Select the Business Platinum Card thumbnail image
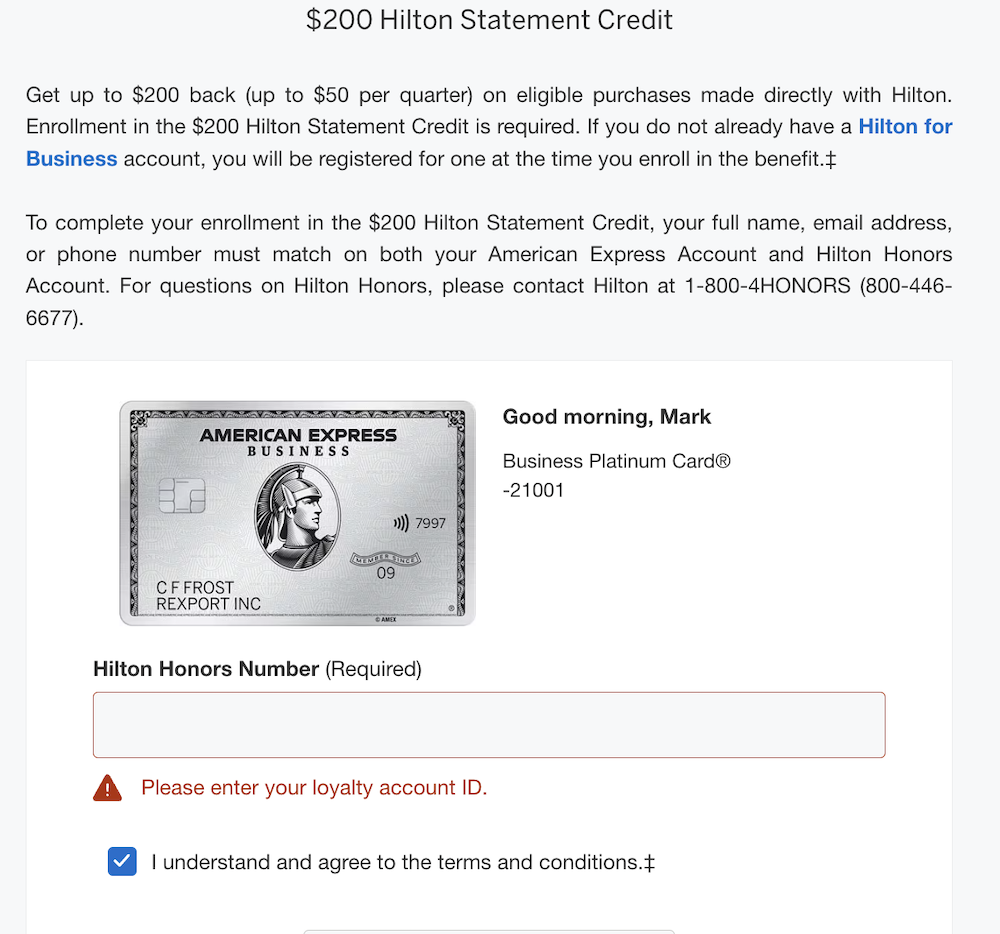Viewport: 1000px width, 934px height. point(297,513)
